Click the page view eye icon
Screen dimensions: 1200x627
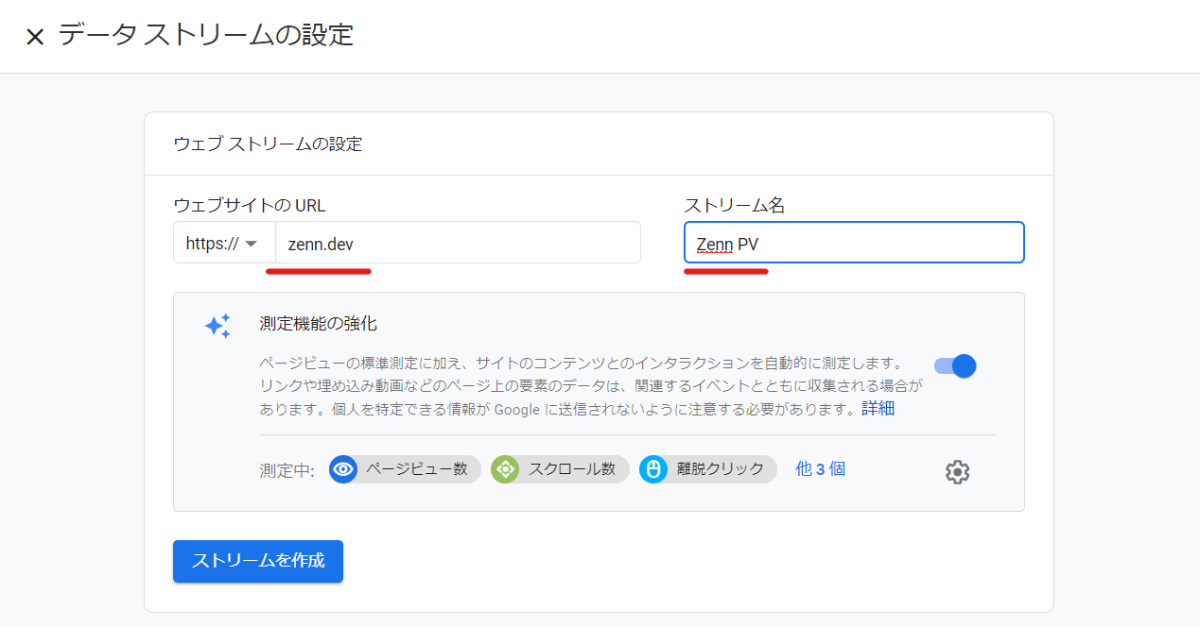[x=343, y=469]
